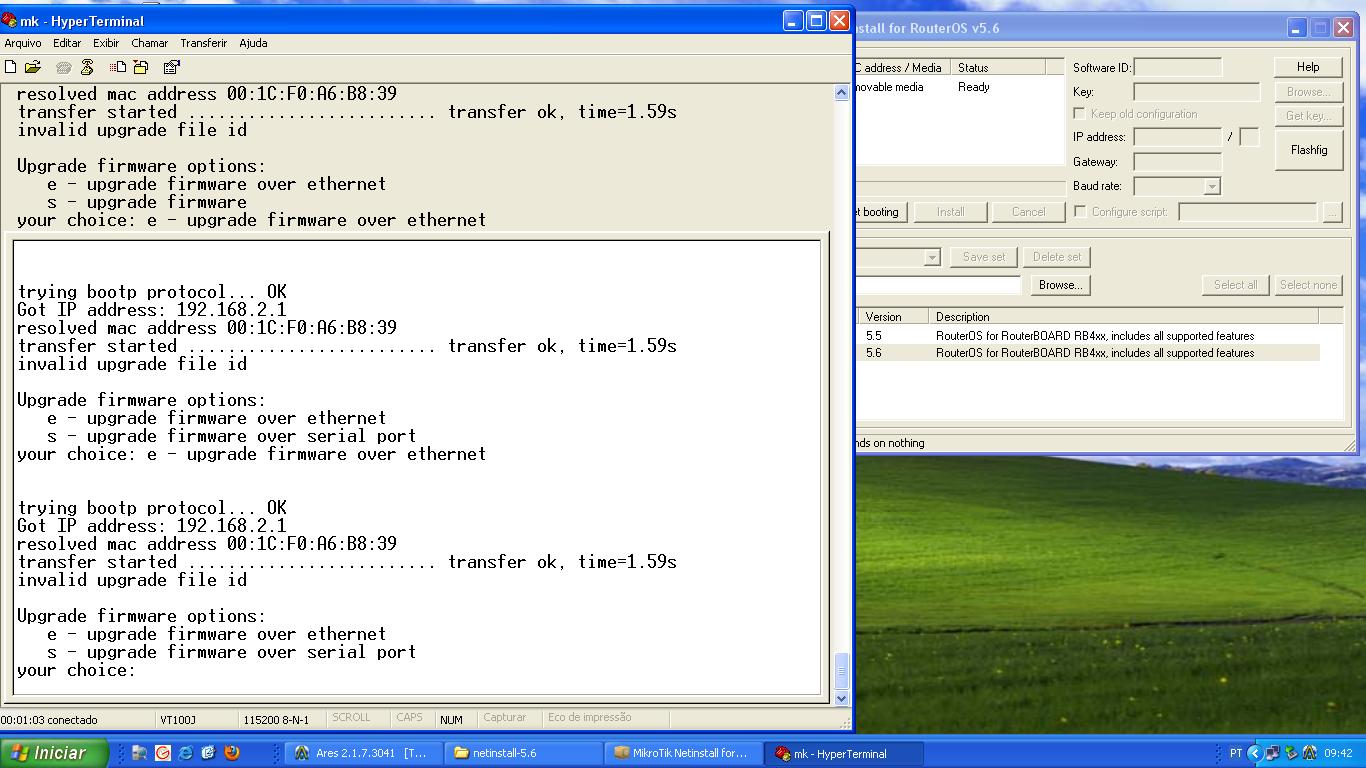
Task: Select the removable media Ready device row
Action: click(x=960, y=87)
